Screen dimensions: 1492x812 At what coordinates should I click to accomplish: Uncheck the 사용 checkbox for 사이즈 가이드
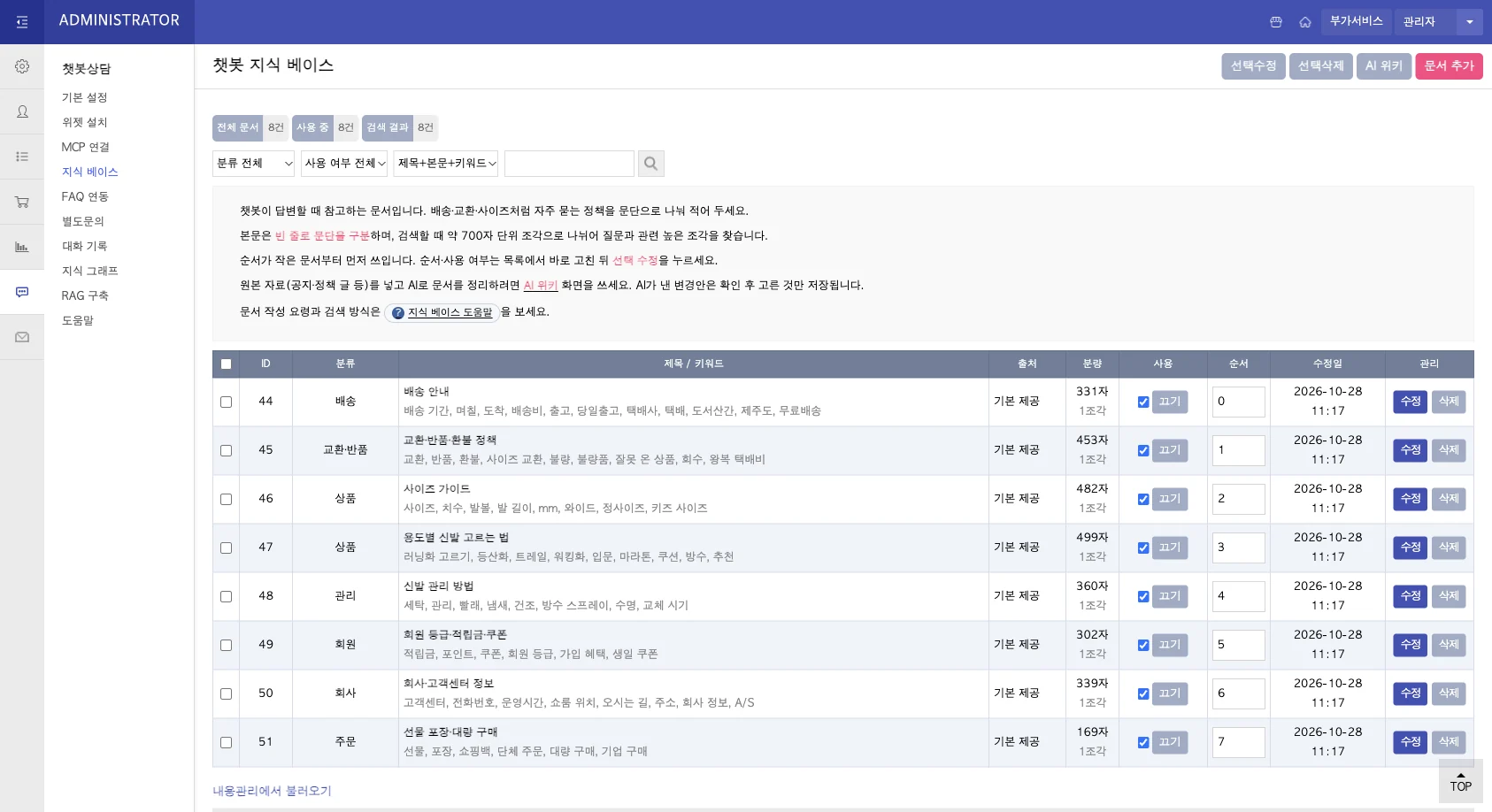[1143, 499]
